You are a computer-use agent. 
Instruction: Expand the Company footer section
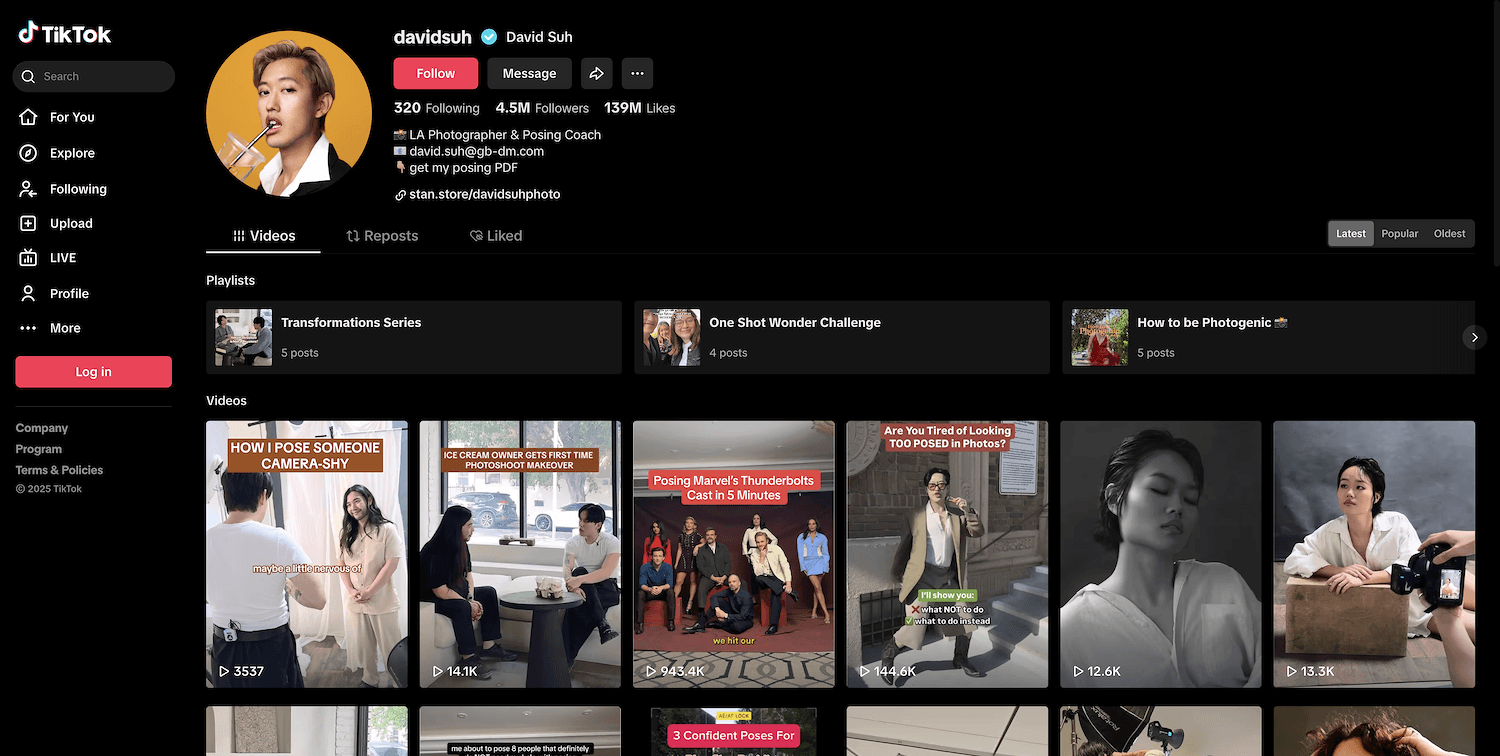42,428
